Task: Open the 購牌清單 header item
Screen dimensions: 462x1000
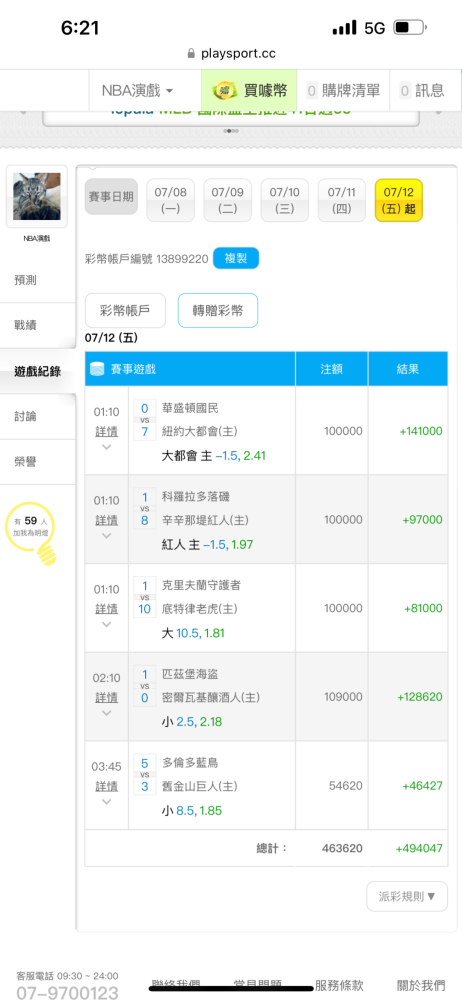Action: (x=343, y=91)
